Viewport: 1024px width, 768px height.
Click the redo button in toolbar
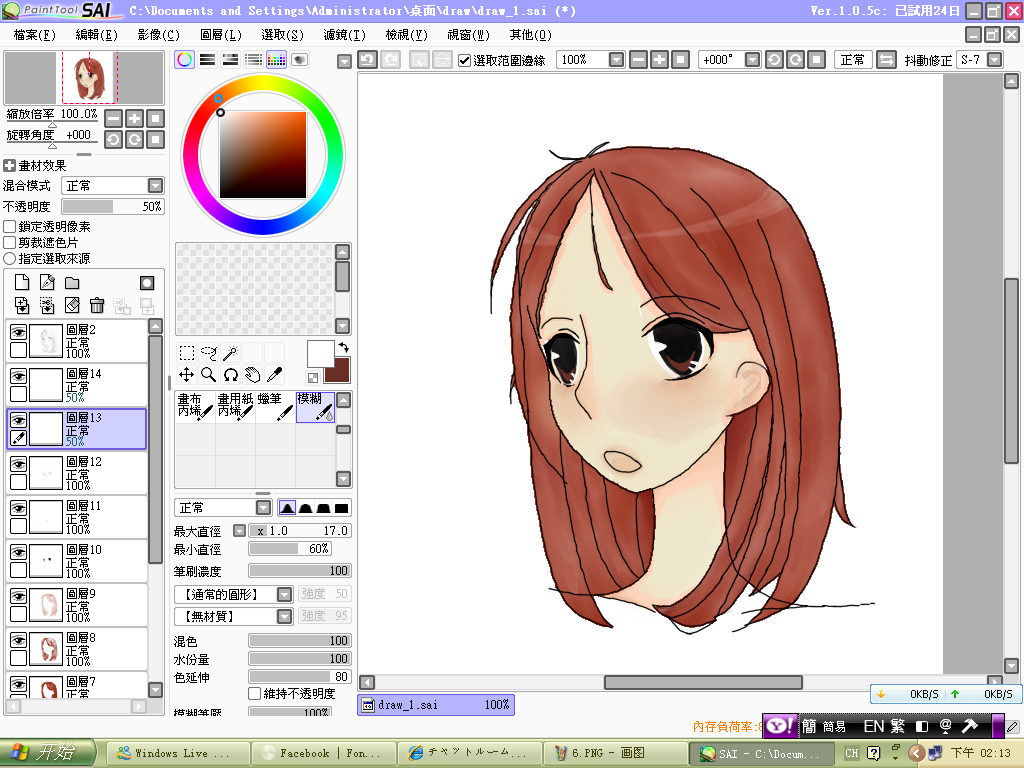(x=391, y=60)
